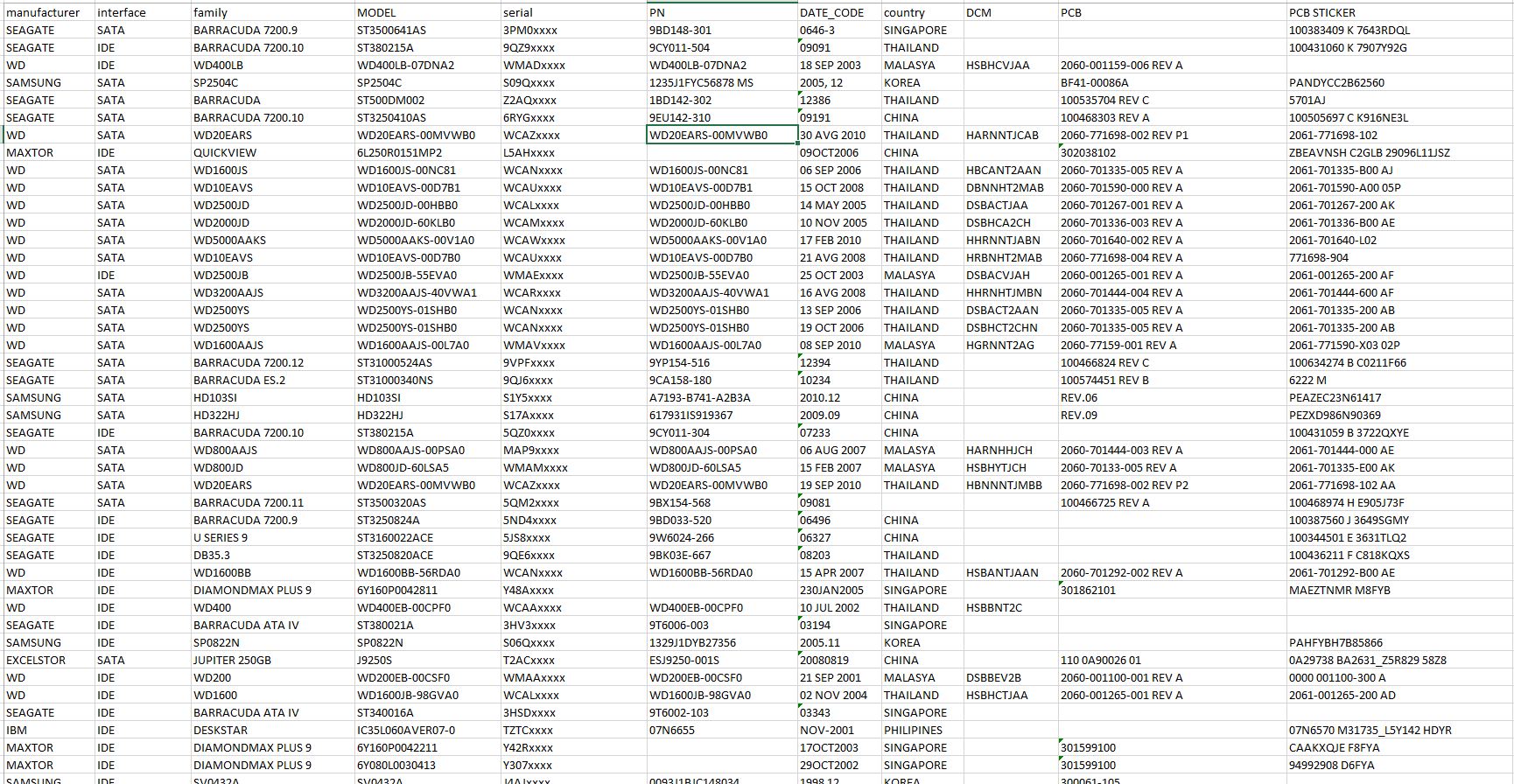Click the "100535704 REV C" cell

tap(1173, 100)
